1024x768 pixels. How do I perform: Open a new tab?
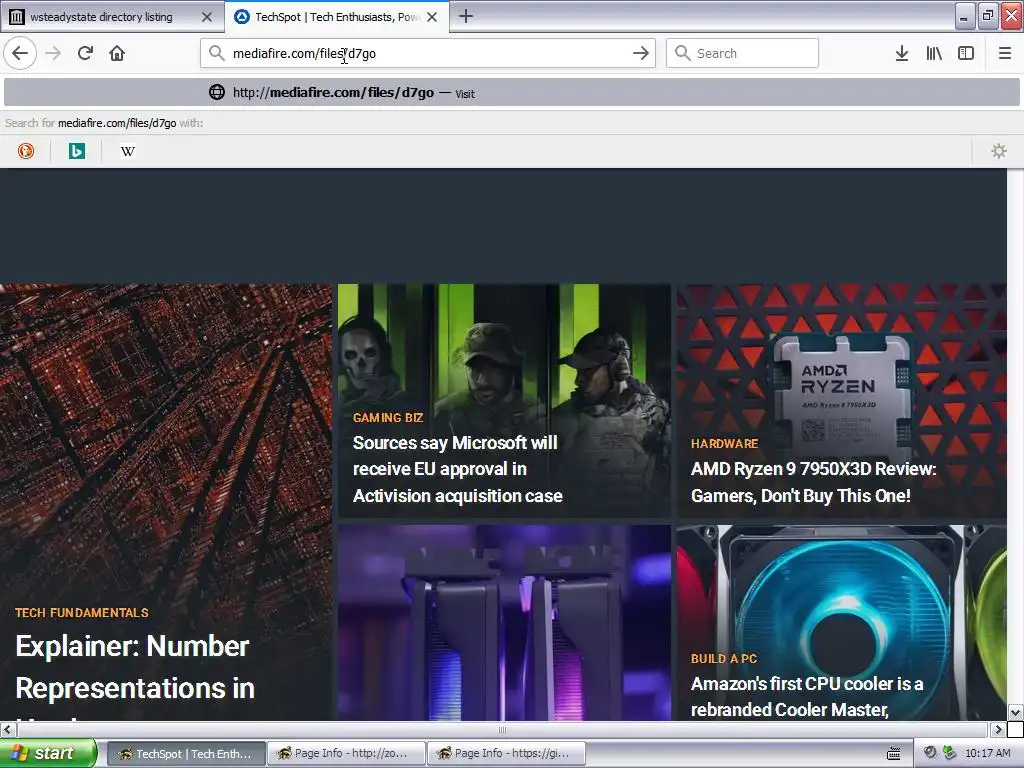466,16
